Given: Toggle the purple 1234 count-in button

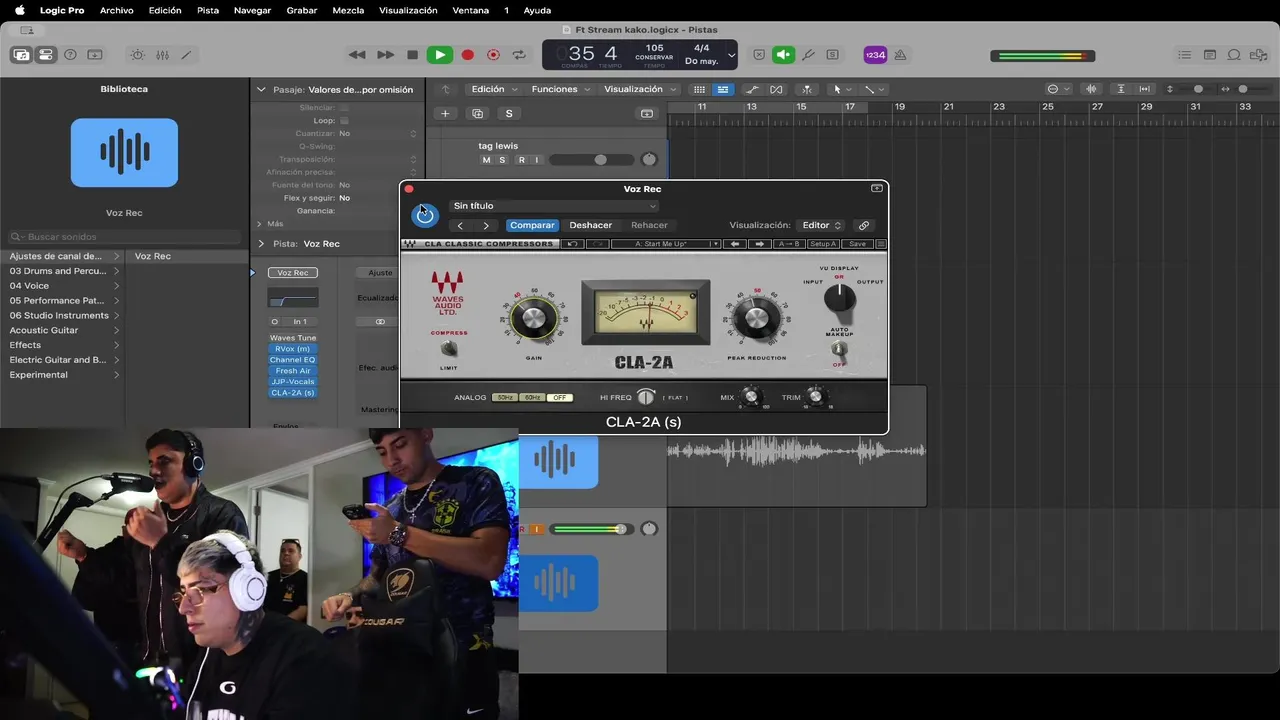Looking at the screenshot, I should pyautogui.click(x=875, y=55).
